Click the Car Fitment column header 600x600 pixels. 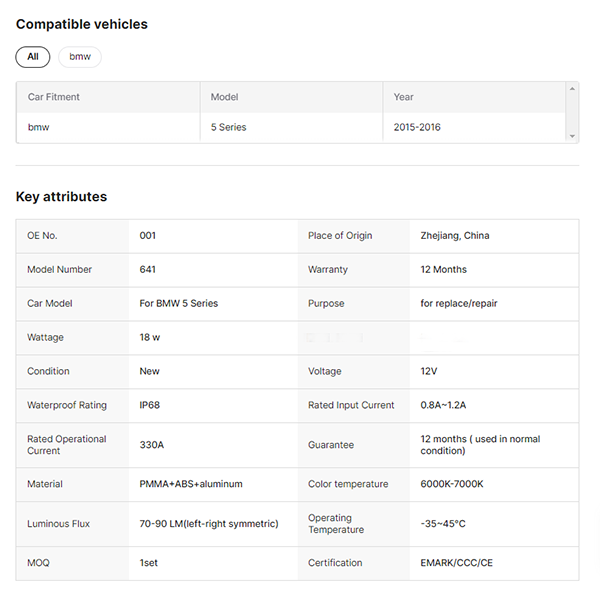pos(54,97)
